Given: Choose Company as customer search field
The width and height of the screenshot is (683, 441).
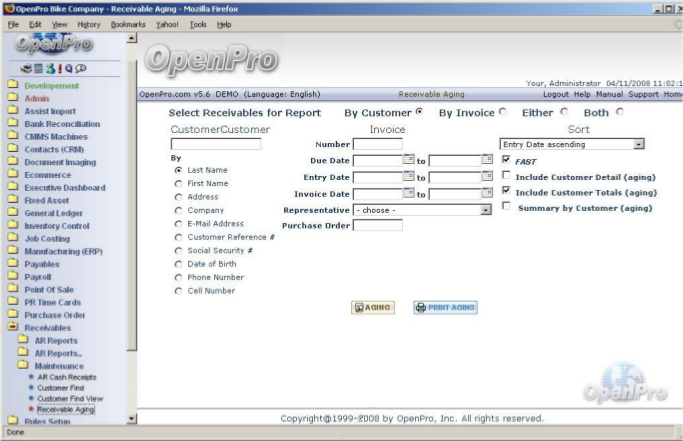Looking at the screenshot, I should click(x=178, y=213).
